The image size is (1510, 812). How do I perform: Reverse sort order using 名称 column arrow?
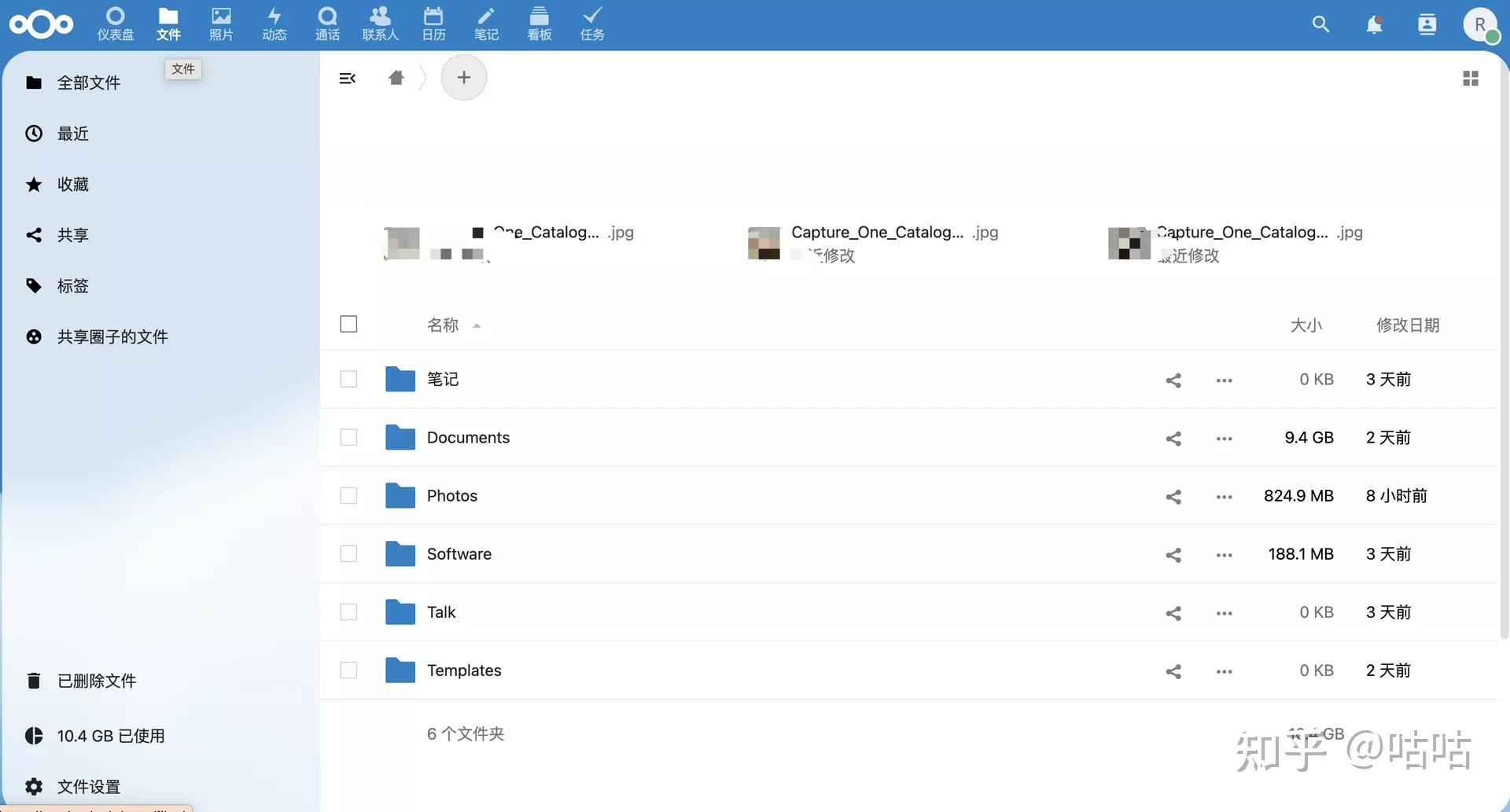click(477, 325)
